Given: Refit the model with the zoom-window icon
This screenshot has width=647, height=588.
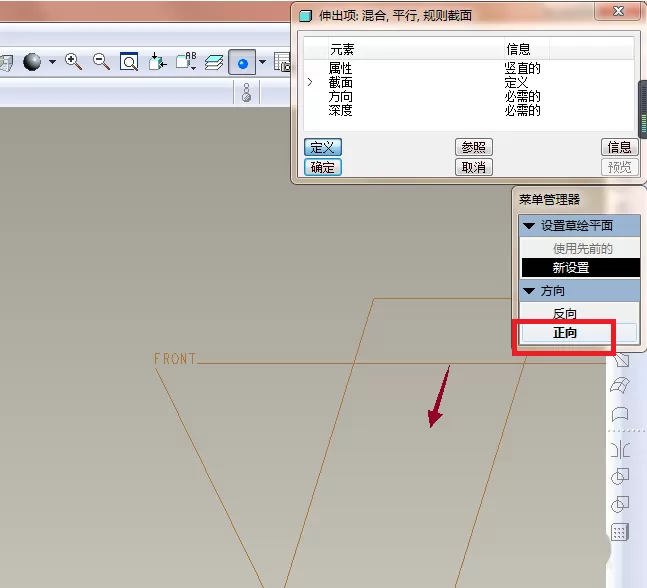Looking at the screenshot, I should click(x=129, y=62).
